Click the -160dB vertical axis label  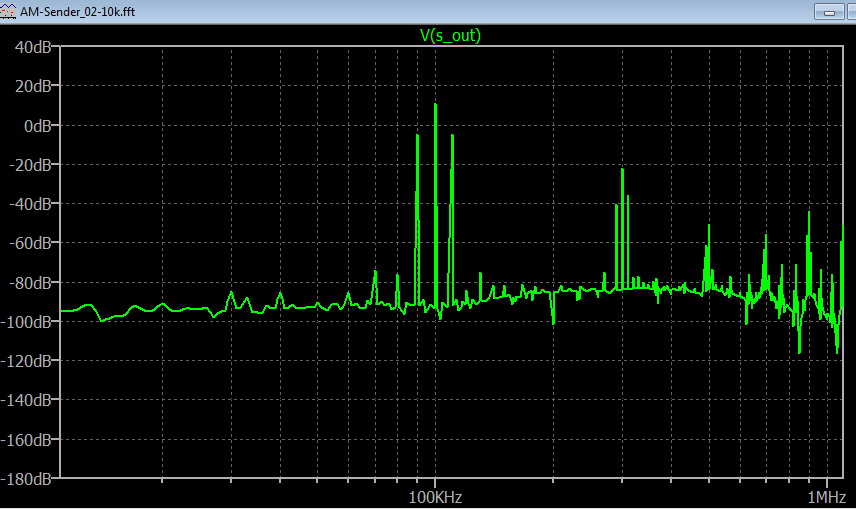coord(30,440)
